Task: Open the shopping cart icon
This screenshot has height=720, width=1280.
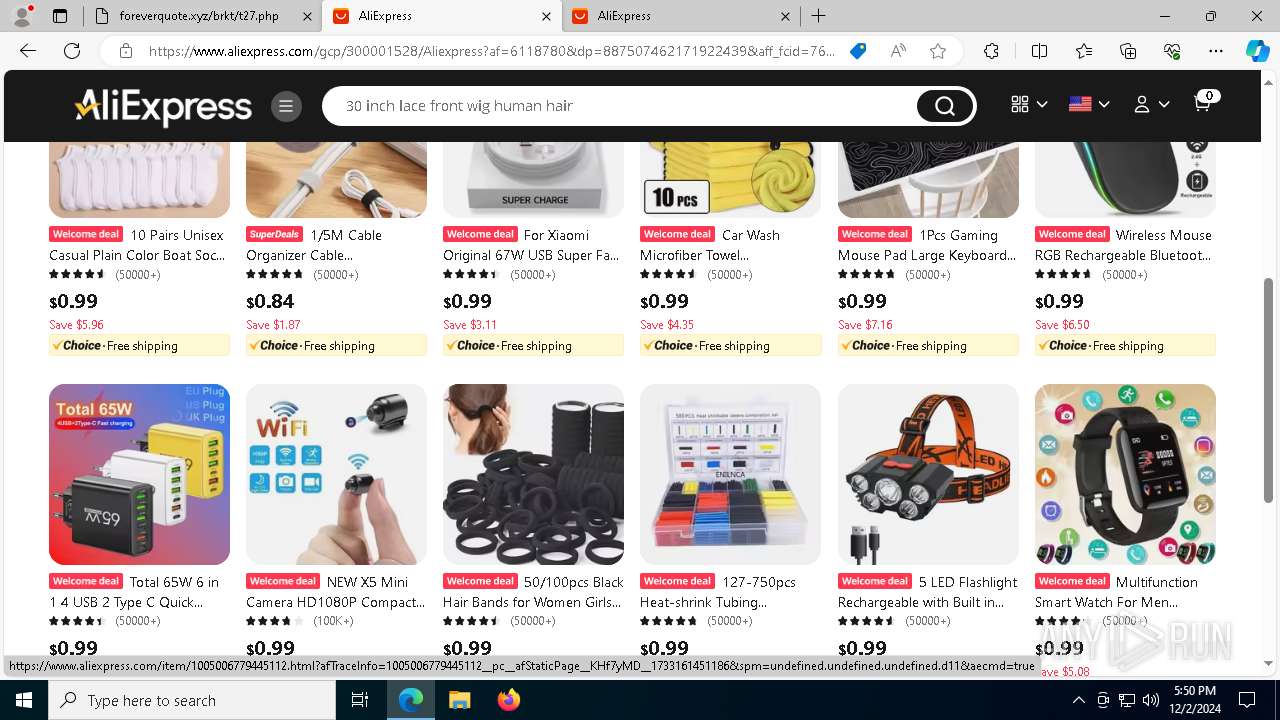Action: click(1203, 103)
